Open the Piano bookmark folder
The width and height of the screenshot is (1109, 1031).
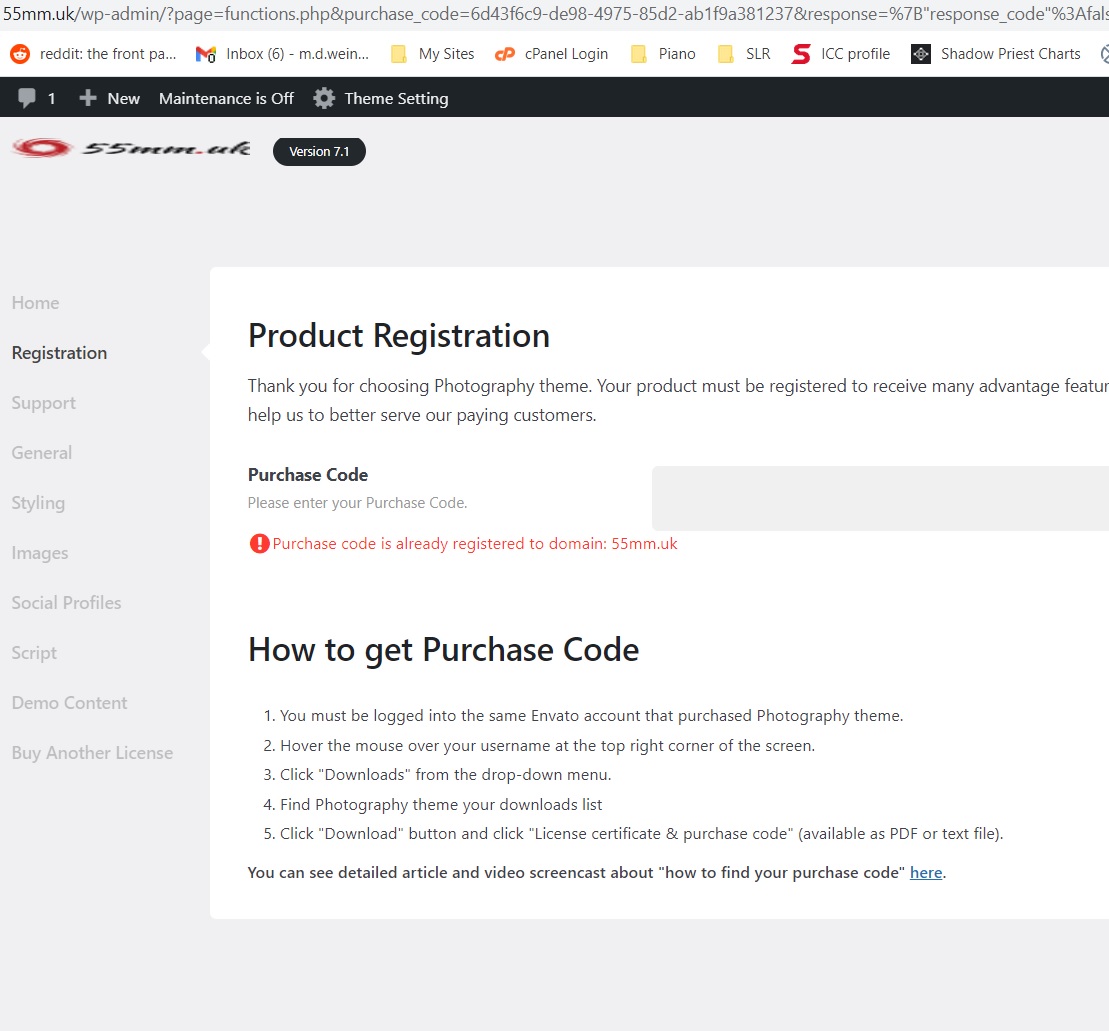tap(663, 54)
